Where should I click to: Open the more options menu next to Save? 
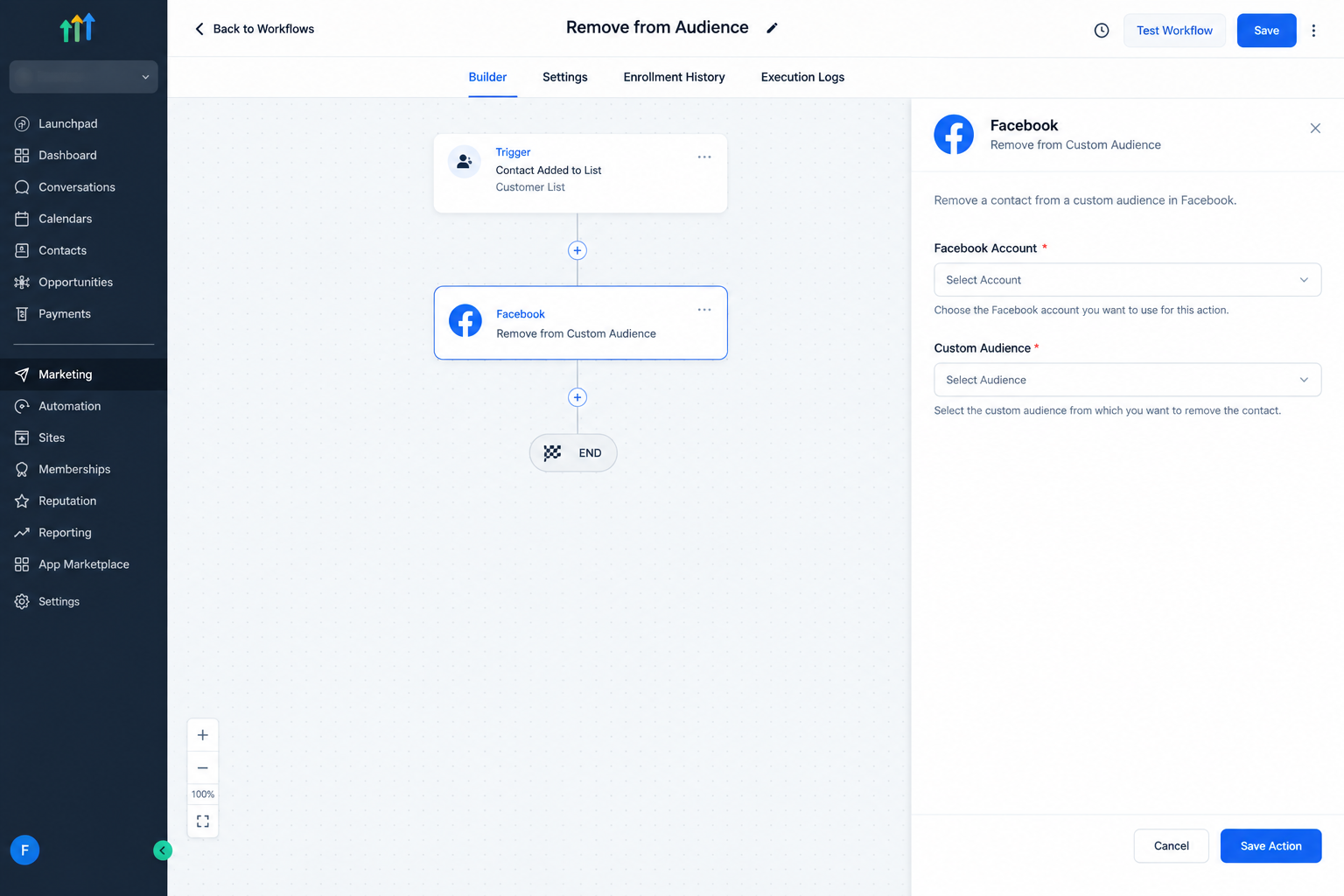pyautogui.click(x=1313, y=31)
